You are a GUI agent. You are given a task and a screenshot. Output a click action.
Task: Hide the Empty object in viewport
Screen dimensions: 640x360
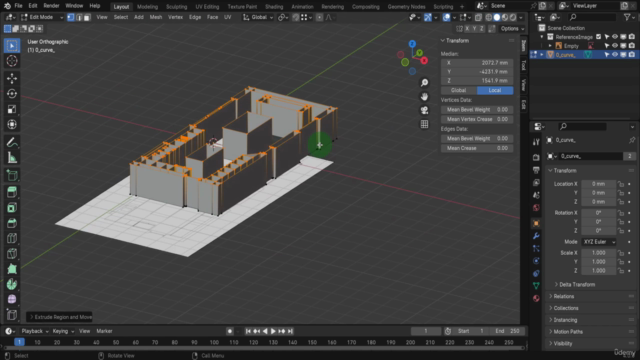(x=615, y=46)
